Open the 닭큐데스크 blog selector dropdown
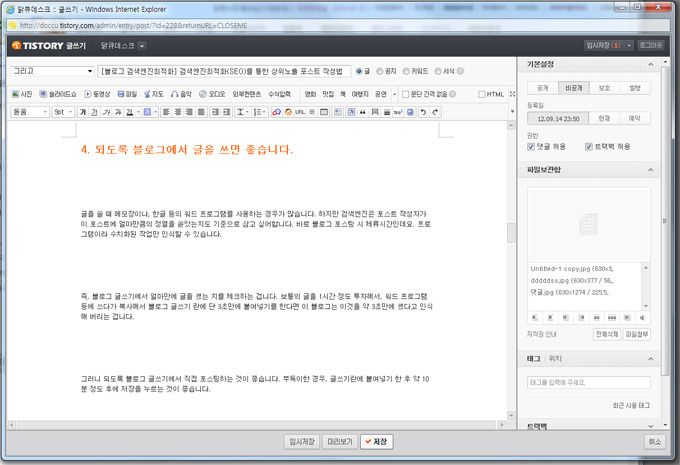This screenshot has width=680, height=465. [x=142, y=46]
